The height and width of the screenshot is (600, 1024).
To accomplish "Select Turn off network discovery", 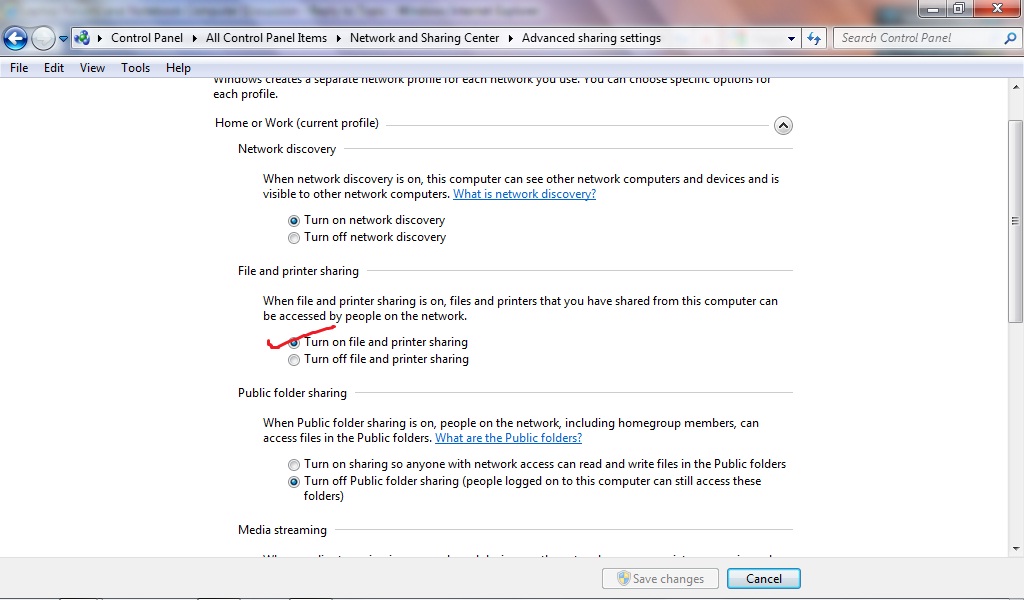I will (294, 238).
